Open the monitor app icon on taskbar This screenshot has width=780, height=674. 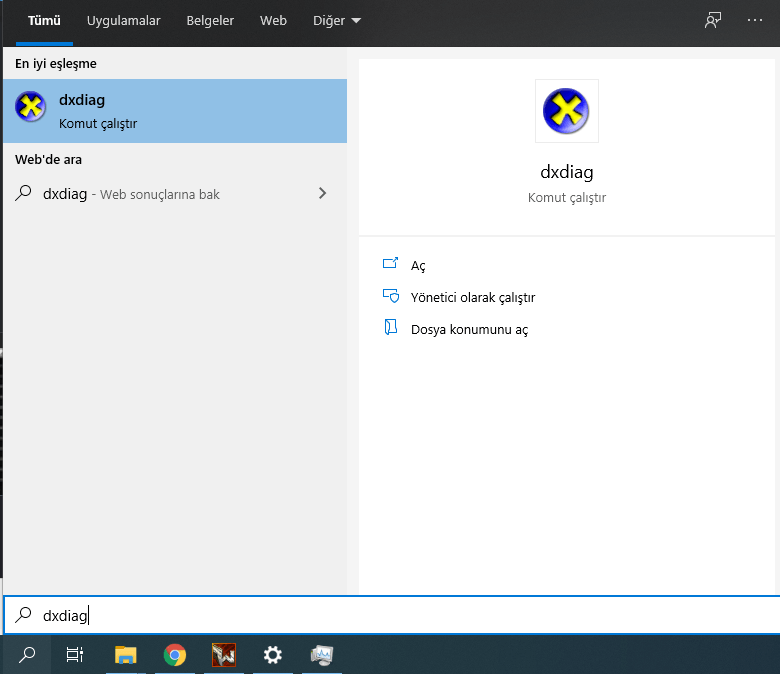tap(322, 655)
